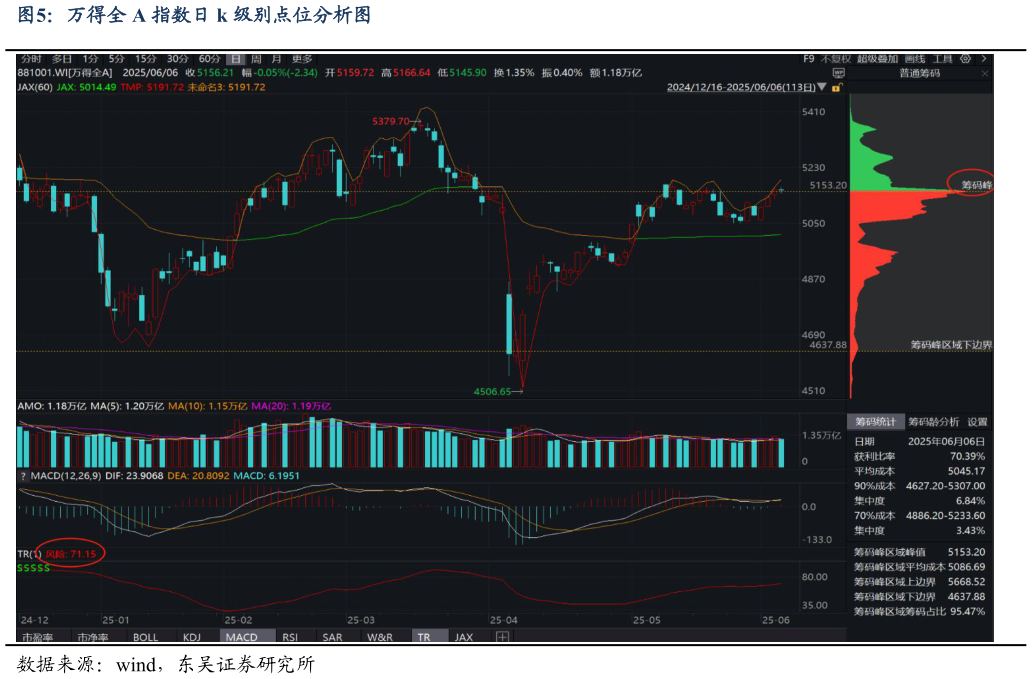
Task: Open the 工具 (tools) icon menu
Action: tap(943, 58)
